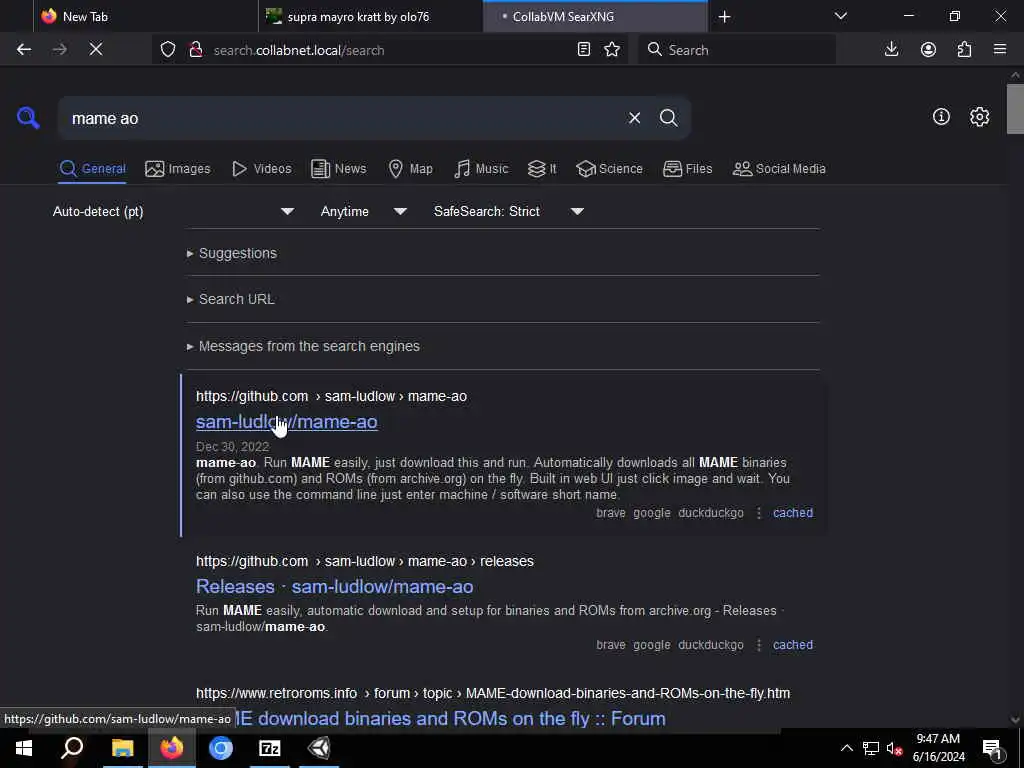Open the extensions puzzle icon
Image resolution: width=1024 pixels, height=768 pixels.
pyautogui.click(x=965, y=50)
